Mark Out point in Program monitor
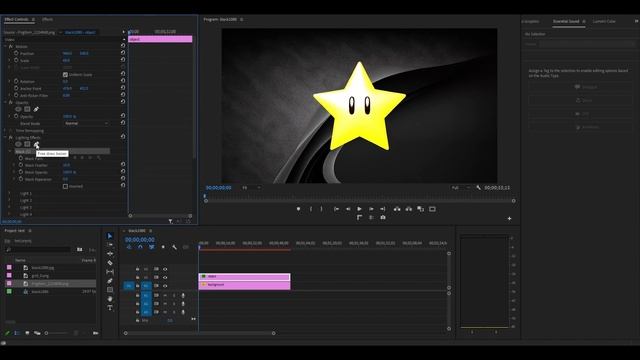 [322, 209]
